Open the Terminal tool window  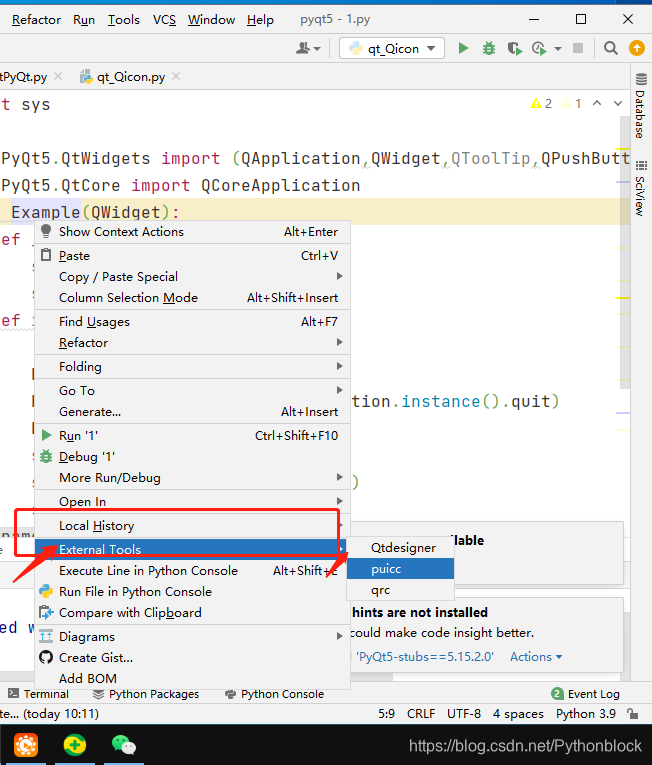click(x=39, y=694)
